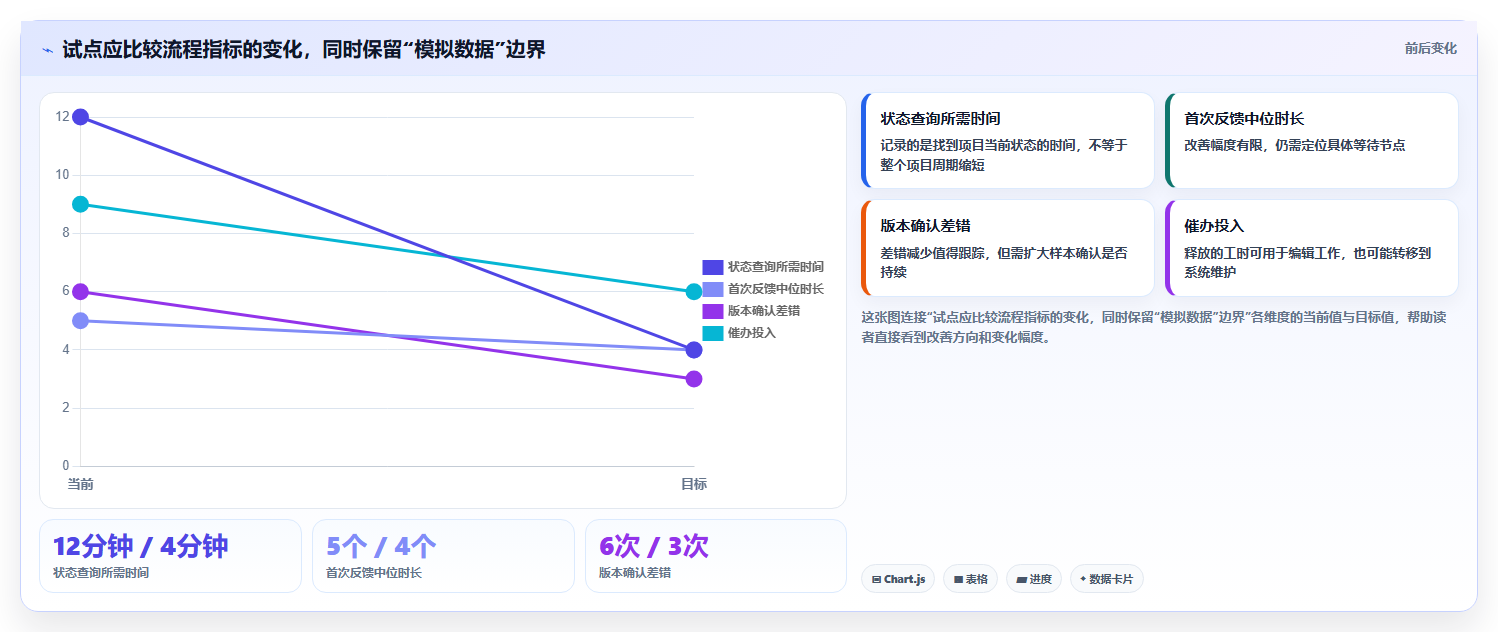Click the indigo data point at value 12
The height and width of the screenshot is (632, 1498).
point(81,117)
